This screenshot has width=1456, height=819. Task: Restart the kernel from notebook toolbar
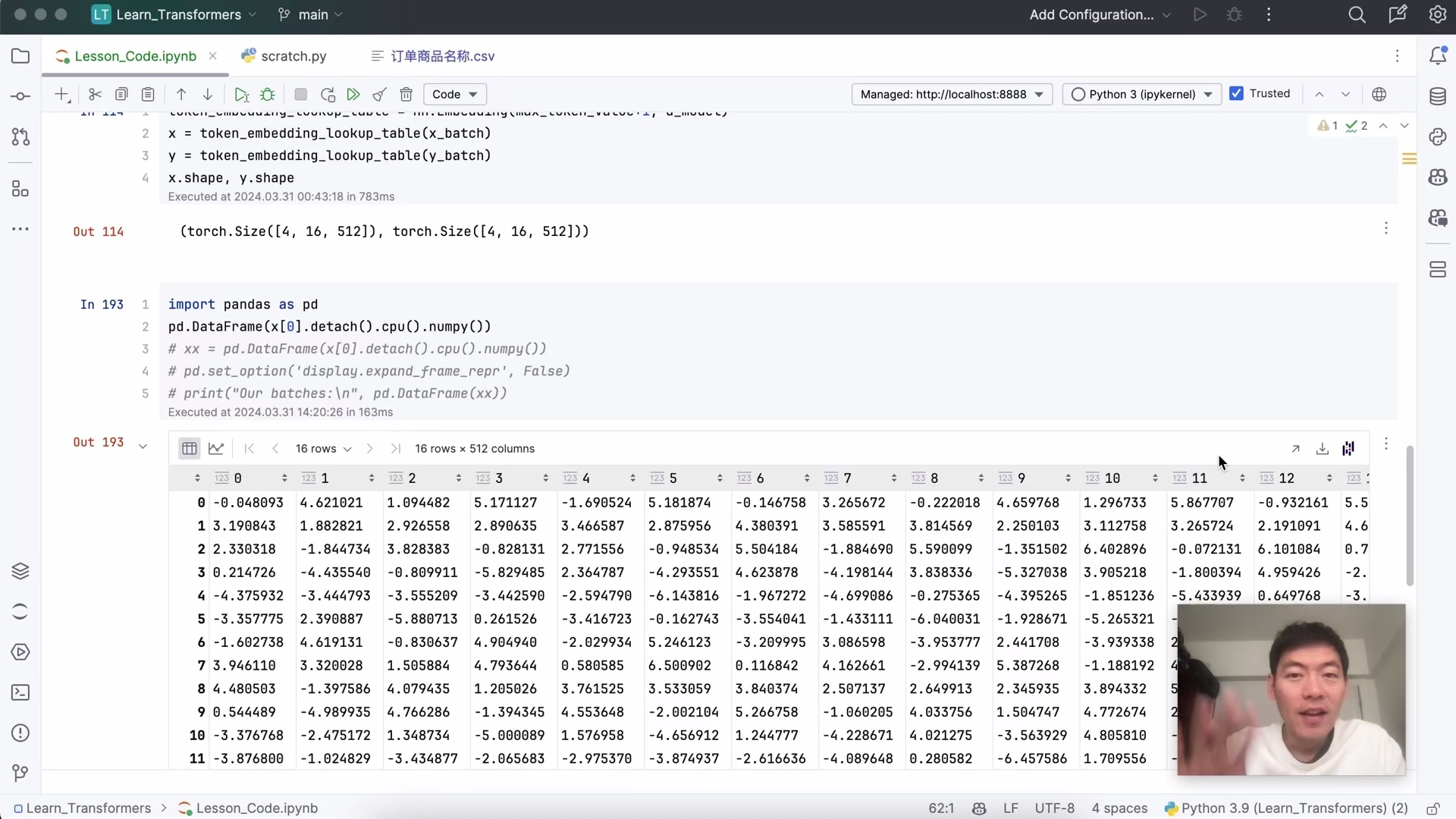328,95
